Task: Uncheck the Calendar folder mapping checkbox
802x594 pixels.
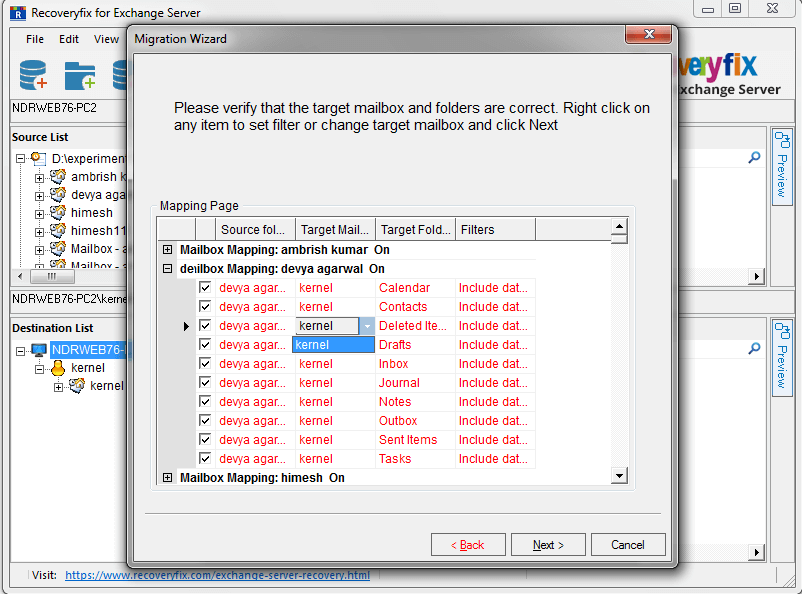Action: coord(205,288)
